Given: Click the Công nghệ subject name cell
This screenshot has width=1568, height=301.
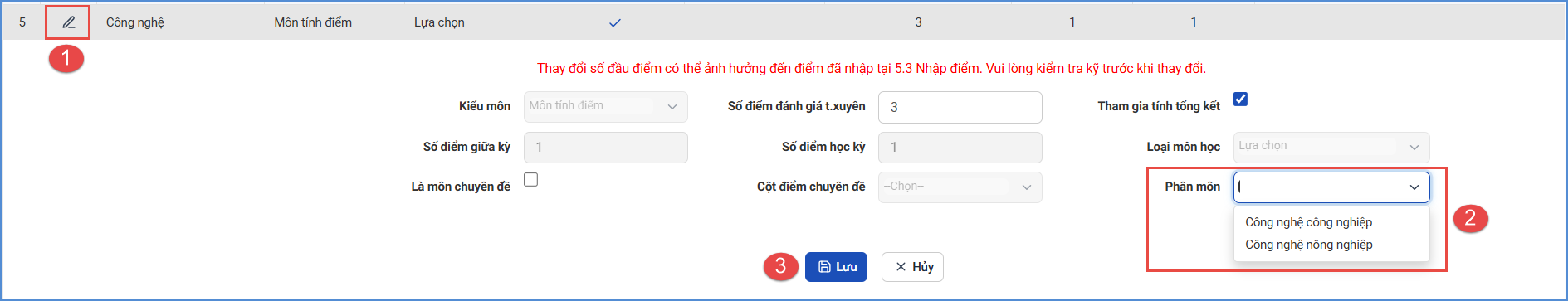Looking at the screenshot, I should [135, 22].
